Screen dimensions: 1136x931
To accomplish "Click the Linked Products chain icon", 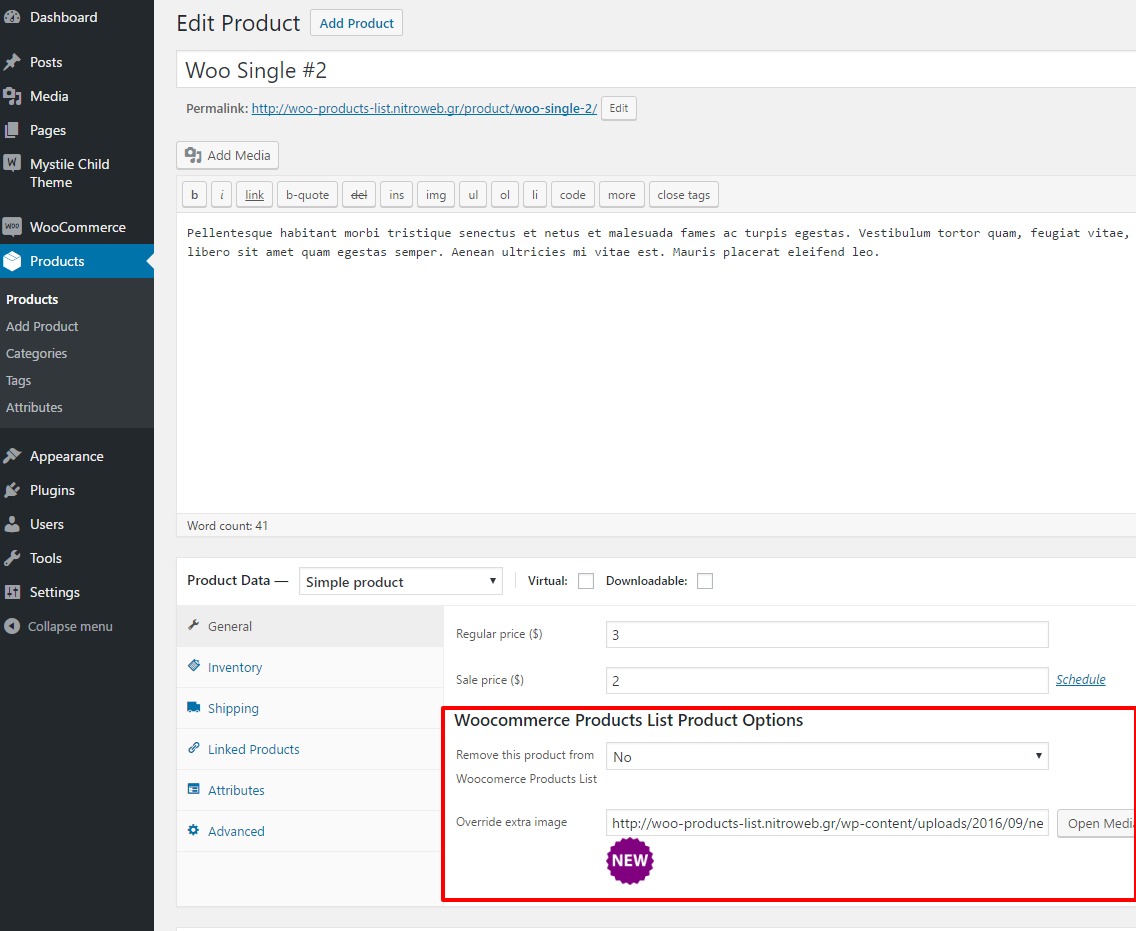I will 193,748.
